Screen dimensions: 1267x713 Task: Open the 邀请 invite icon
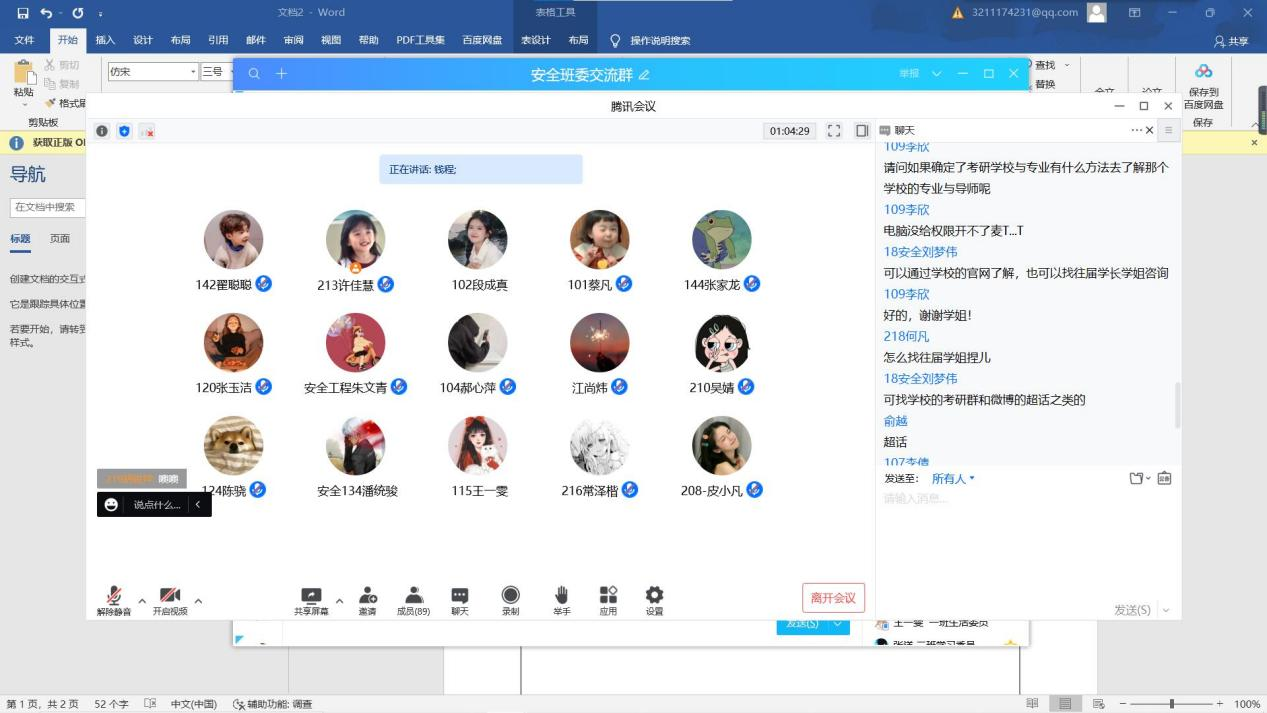(x=367, y=596)
